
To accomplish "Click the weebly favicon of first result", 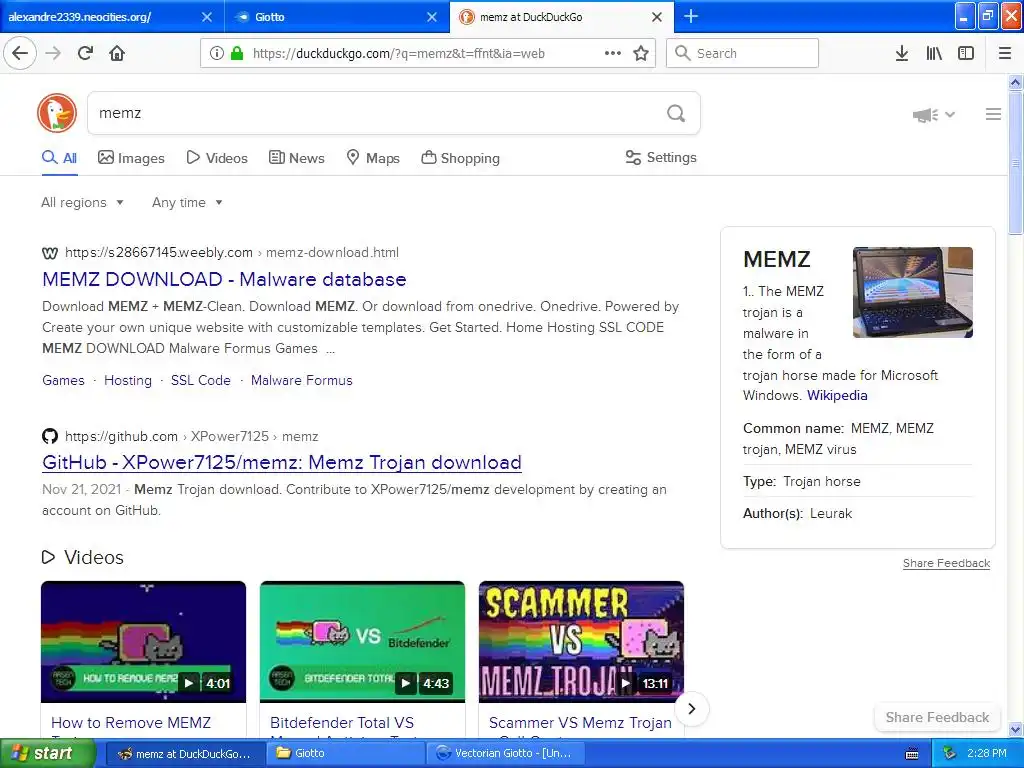I will tap(50, 253).
